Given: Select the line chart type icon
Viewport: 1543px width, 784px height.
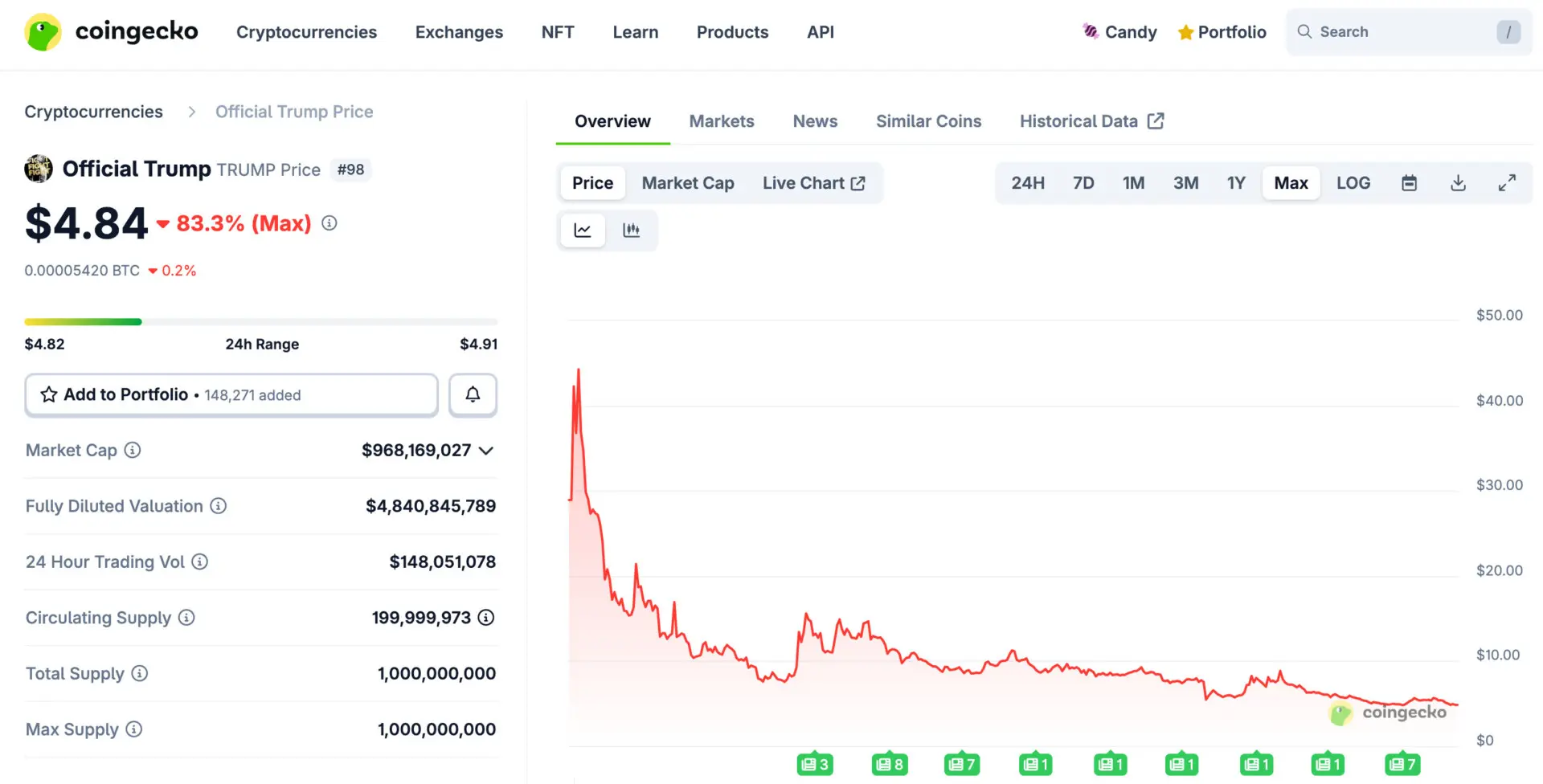Looking at the screenshot, I should 583,230.
